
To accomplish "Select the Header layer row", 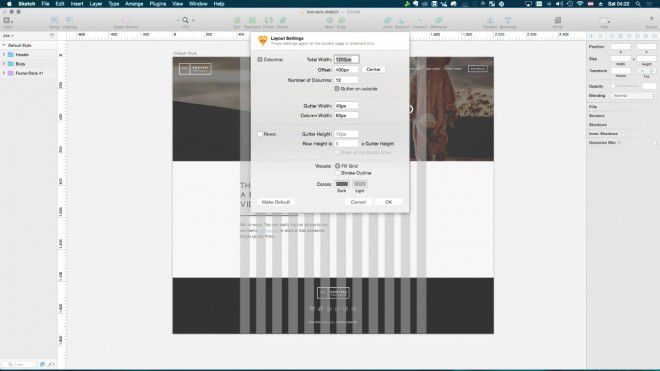I will click(x=29, y=55).
